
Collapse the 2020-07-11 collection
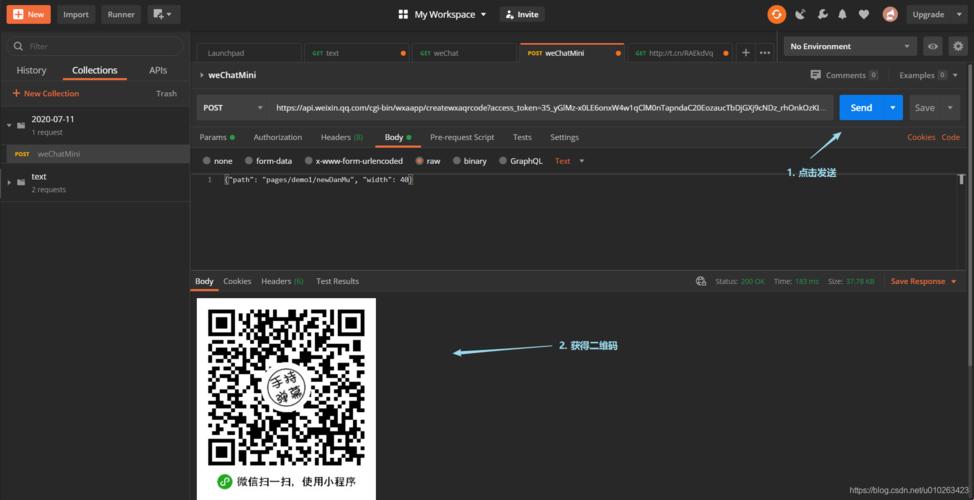9,125
